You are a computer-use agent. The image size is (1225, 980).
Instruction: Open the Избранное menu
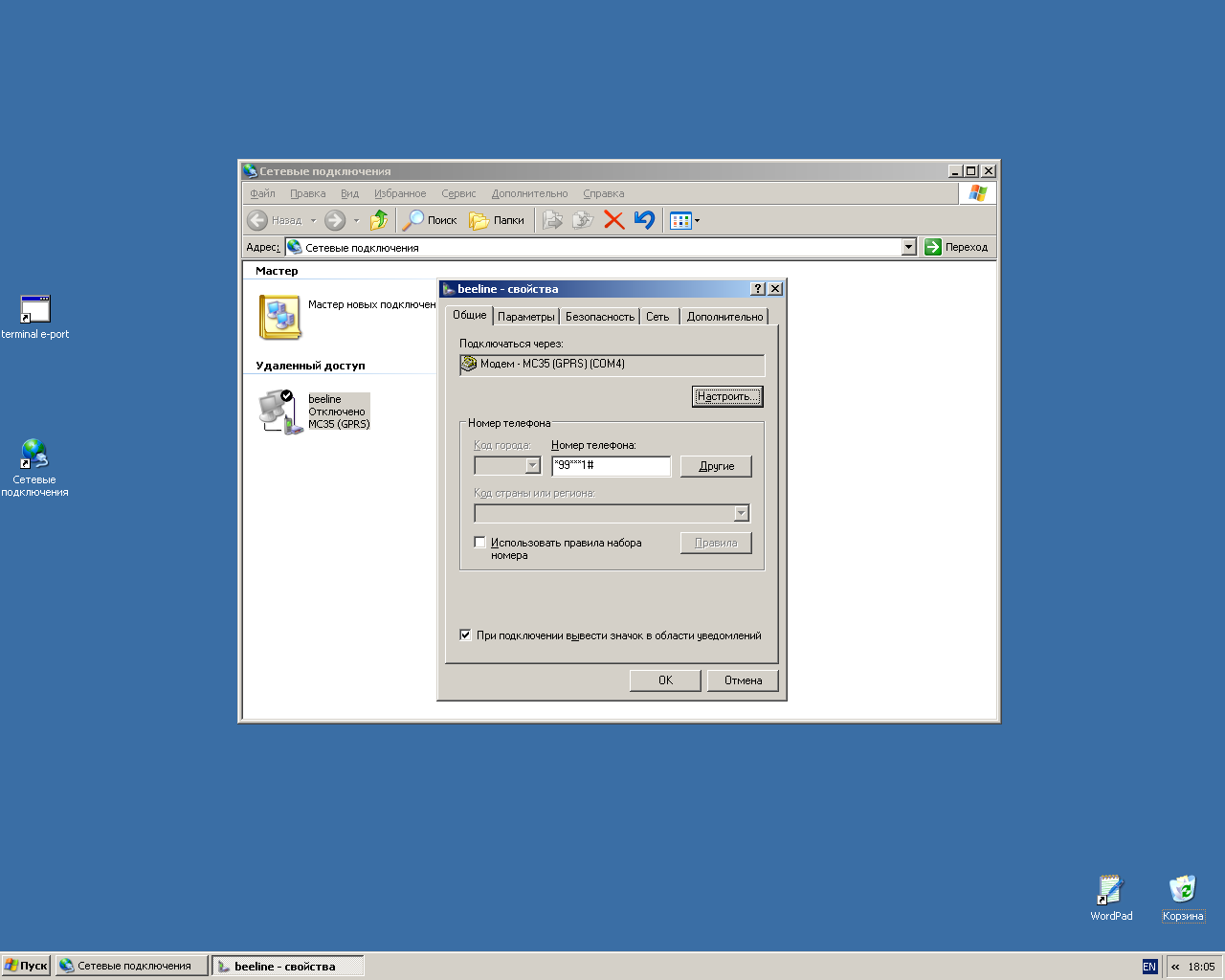[400, 193]
